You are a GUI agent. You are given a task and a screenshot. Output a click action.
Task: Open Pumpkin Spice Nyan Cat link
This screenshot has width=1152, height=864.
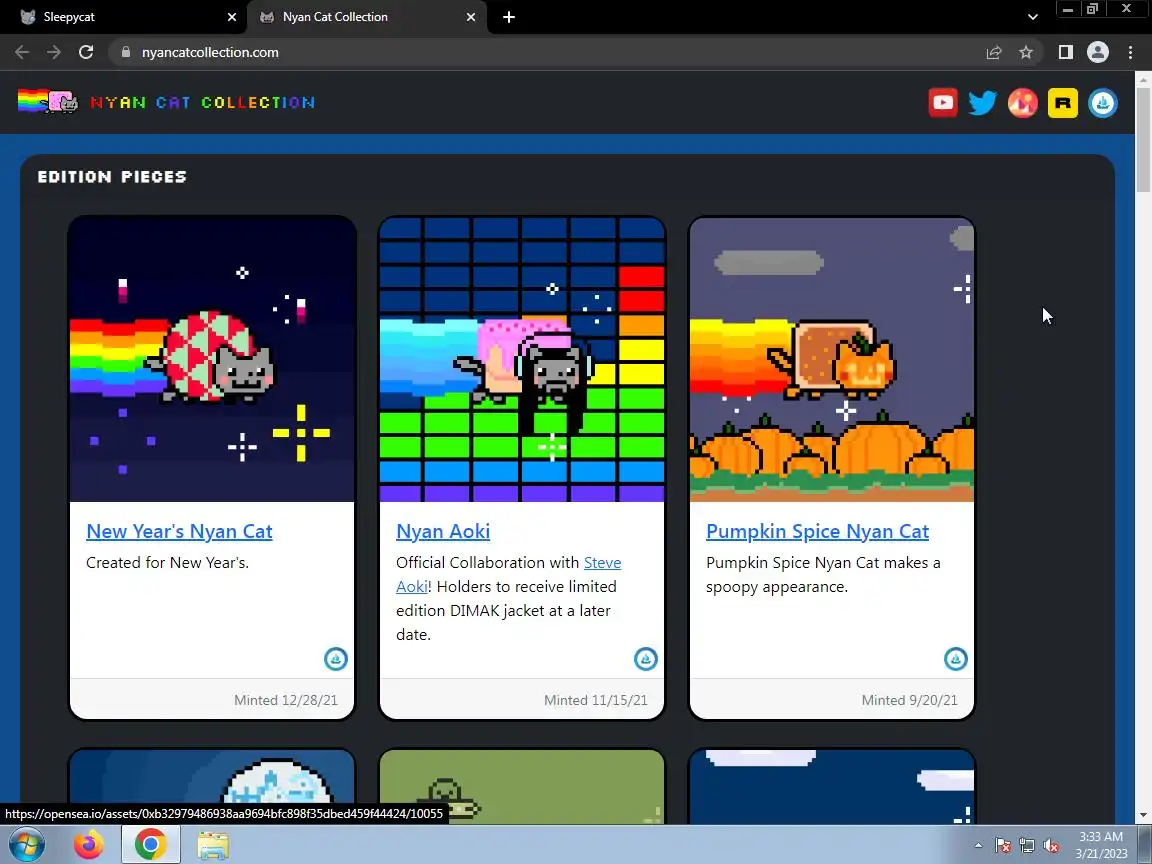(x=817, y=531)
